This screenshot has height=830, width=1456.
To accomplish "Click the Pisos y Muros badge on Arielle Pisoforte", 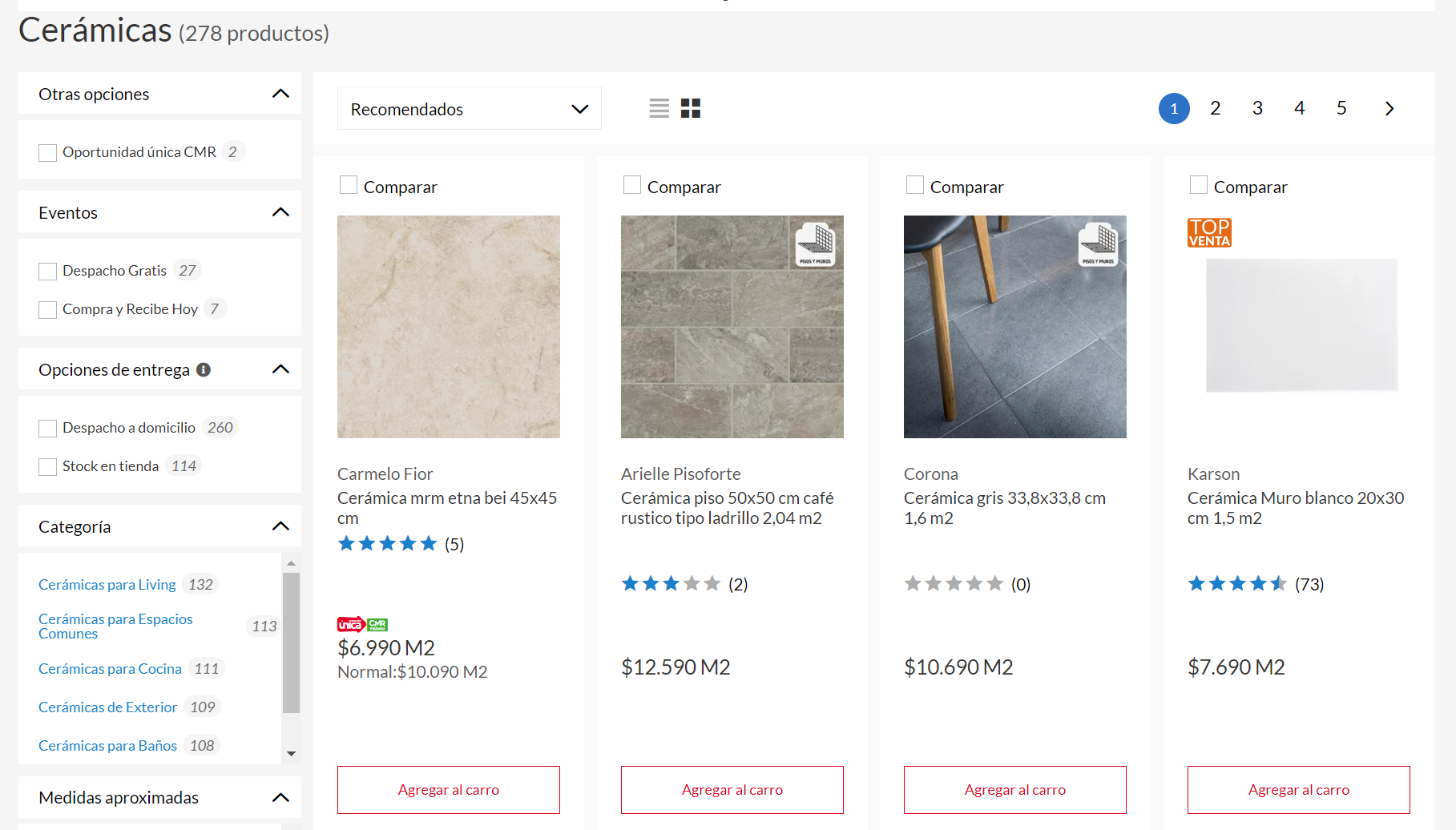I will pos(815,244).
